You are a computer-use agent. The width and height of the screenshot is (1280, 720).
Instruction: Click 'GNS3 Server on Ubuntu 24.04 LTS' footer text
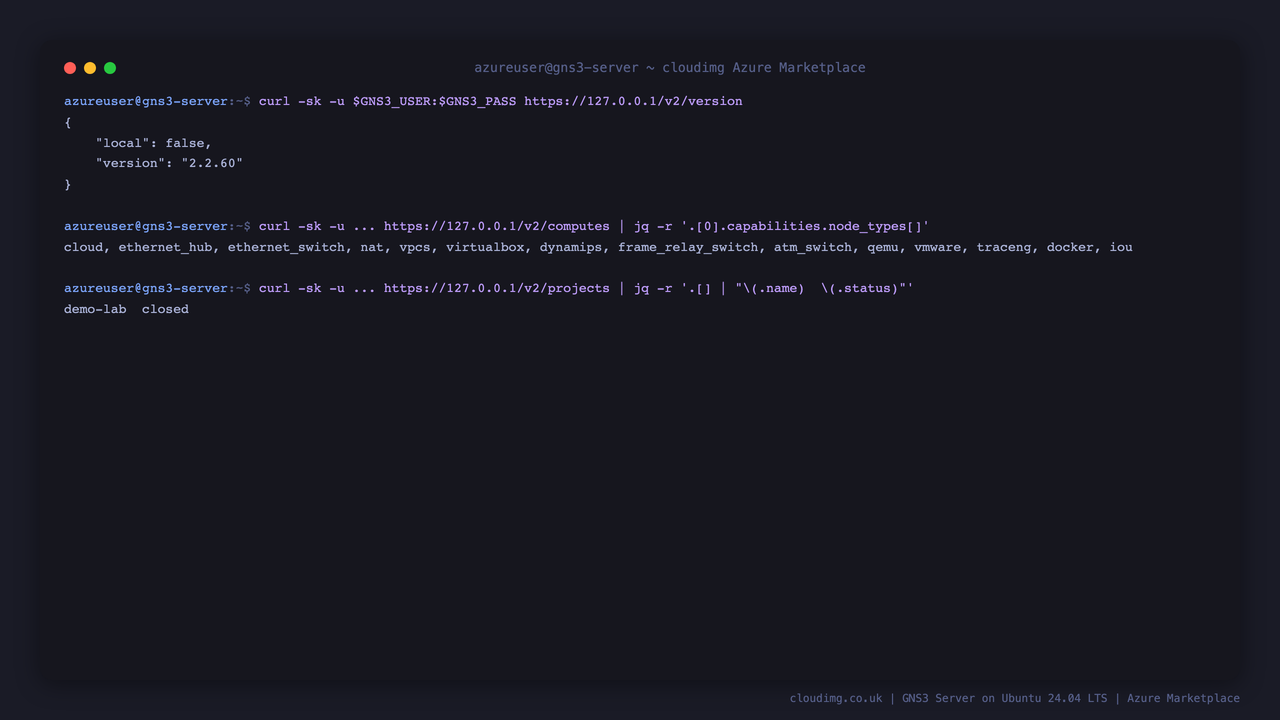coord(1005,698)
